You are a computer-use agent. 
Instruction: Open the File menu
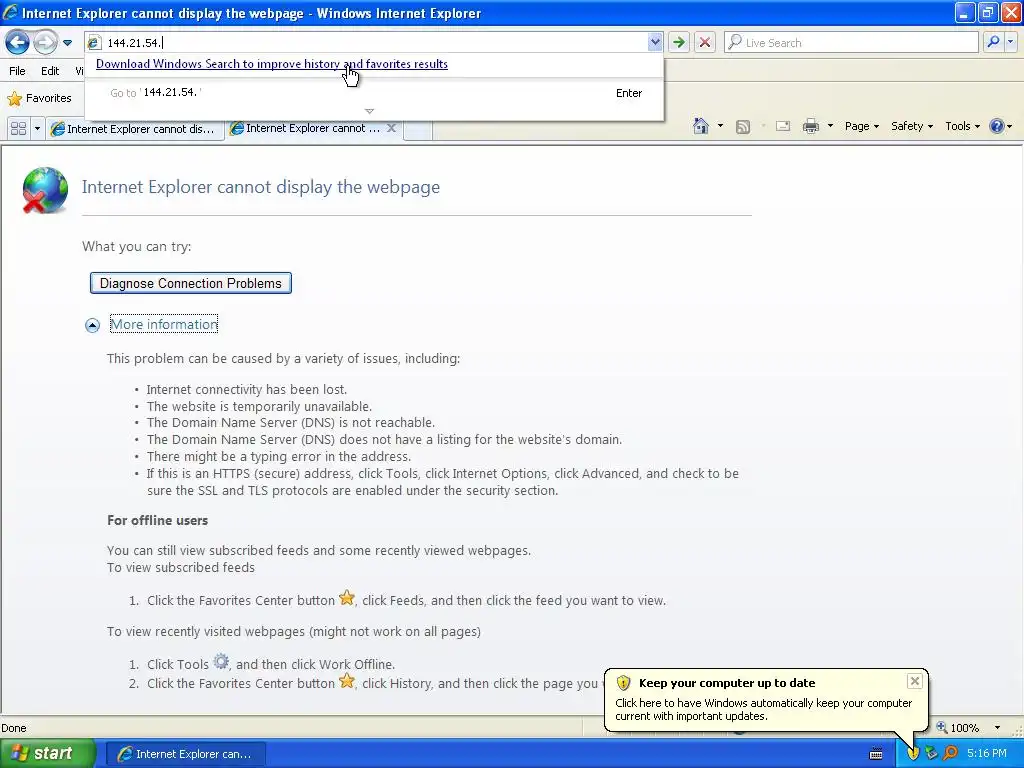17,71
